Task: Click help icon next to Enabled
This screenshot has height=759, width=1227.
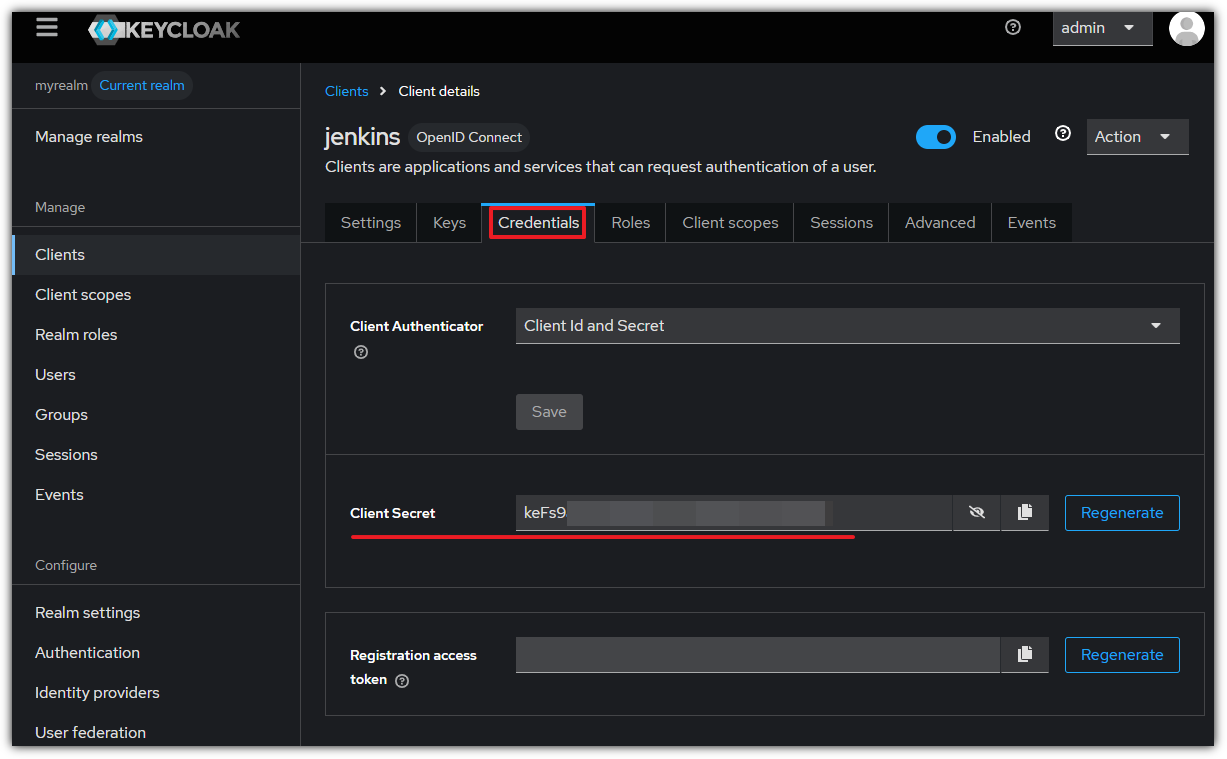Action: (1063, 134)
